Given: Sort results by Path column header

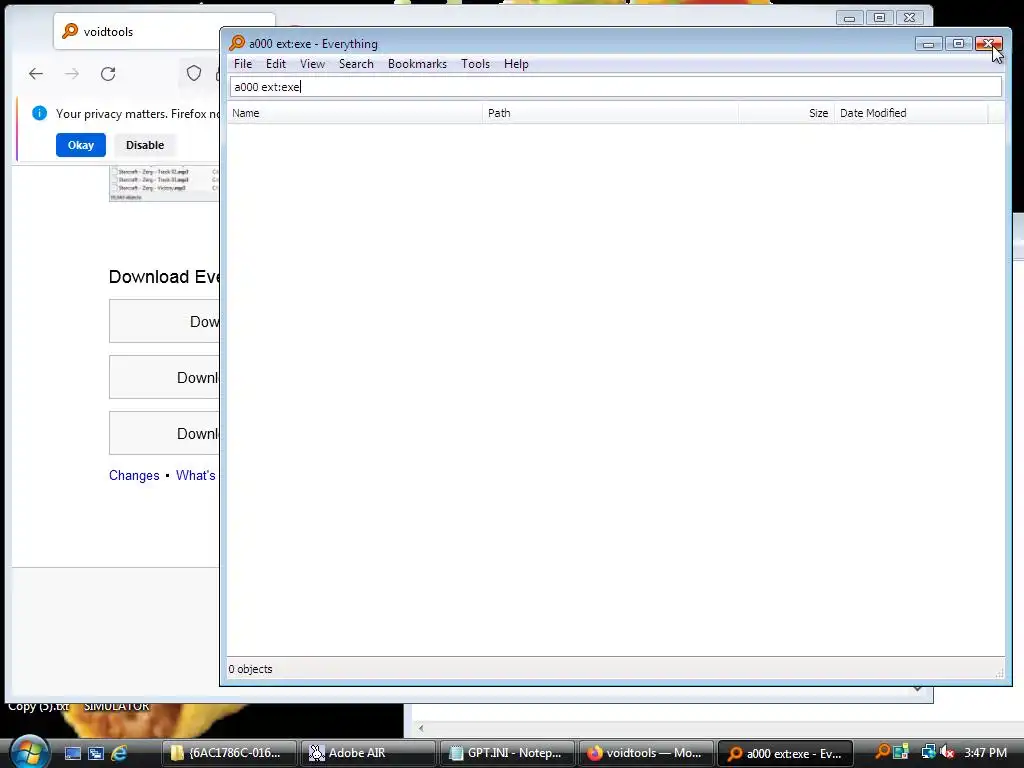Looking at the screenshot, I should [x=611, y=113].
